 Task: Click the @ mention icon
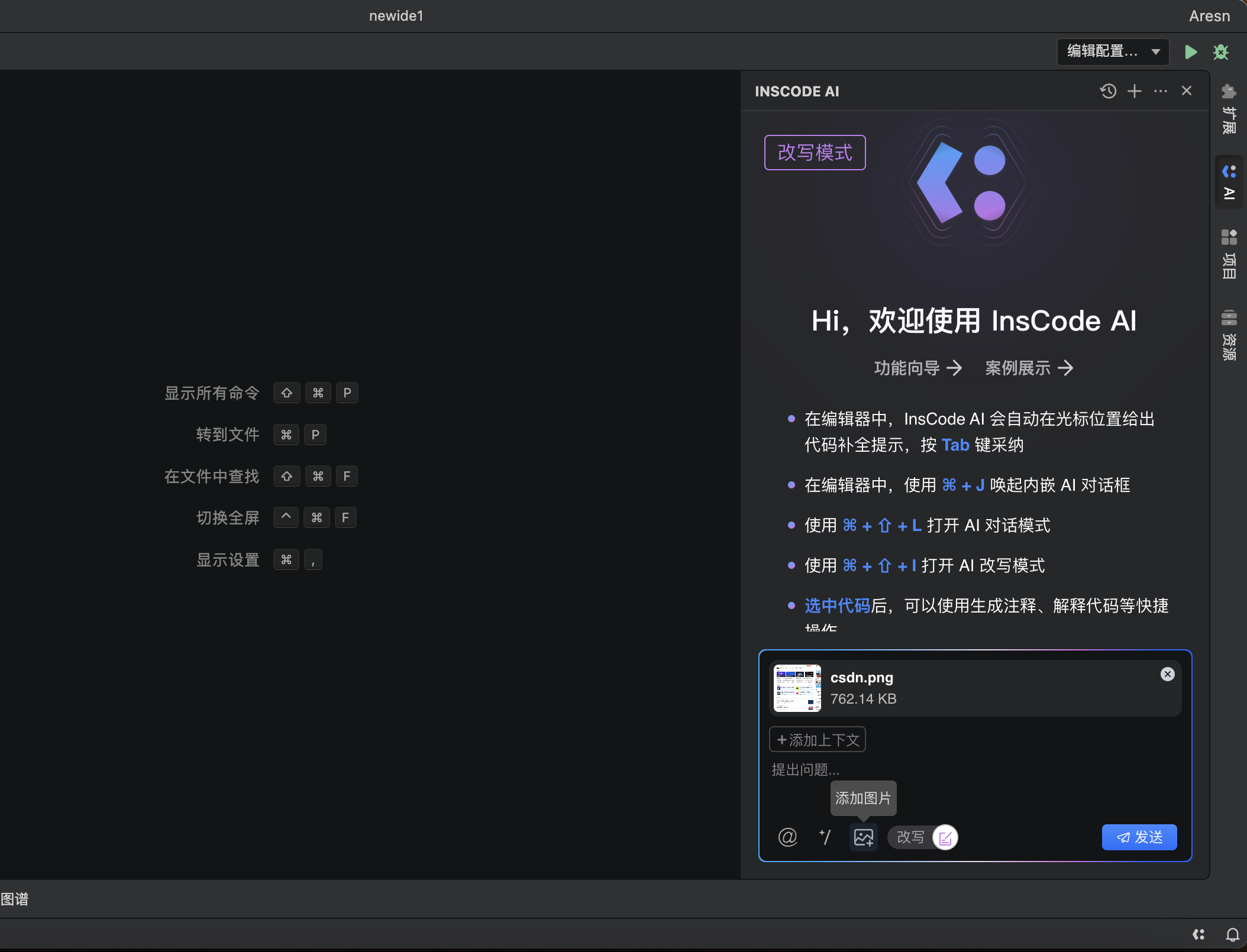point(787,837)
